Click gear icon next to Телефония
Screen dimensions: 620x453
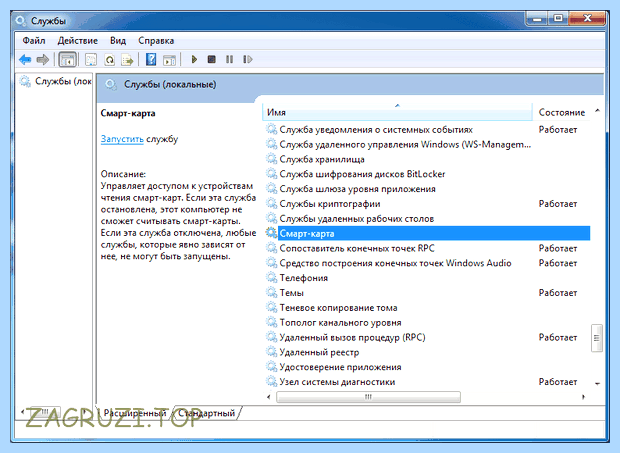271,277
